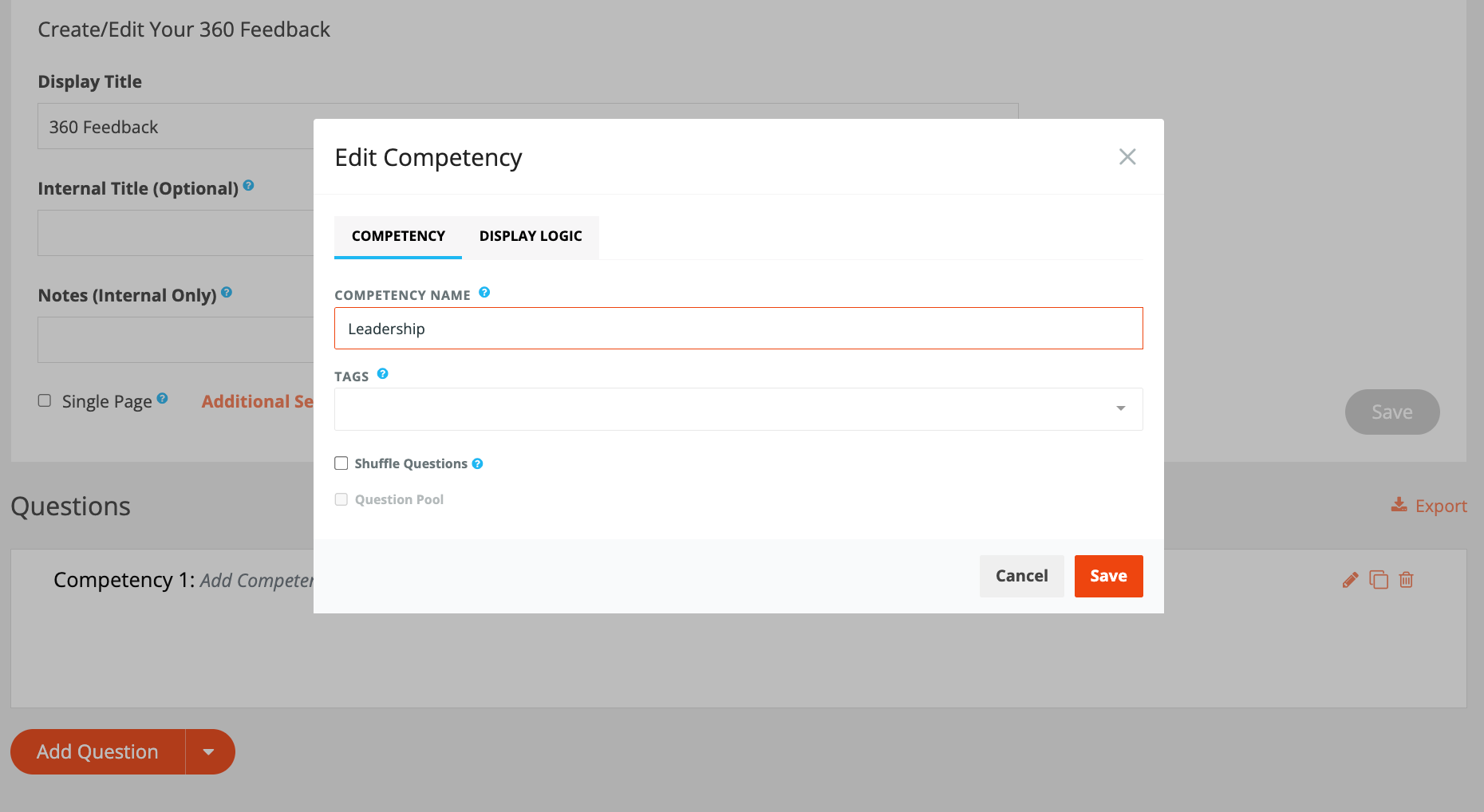Click the help icon next to Competency Name
1484x812 pixels.
(x=484, y=293)
